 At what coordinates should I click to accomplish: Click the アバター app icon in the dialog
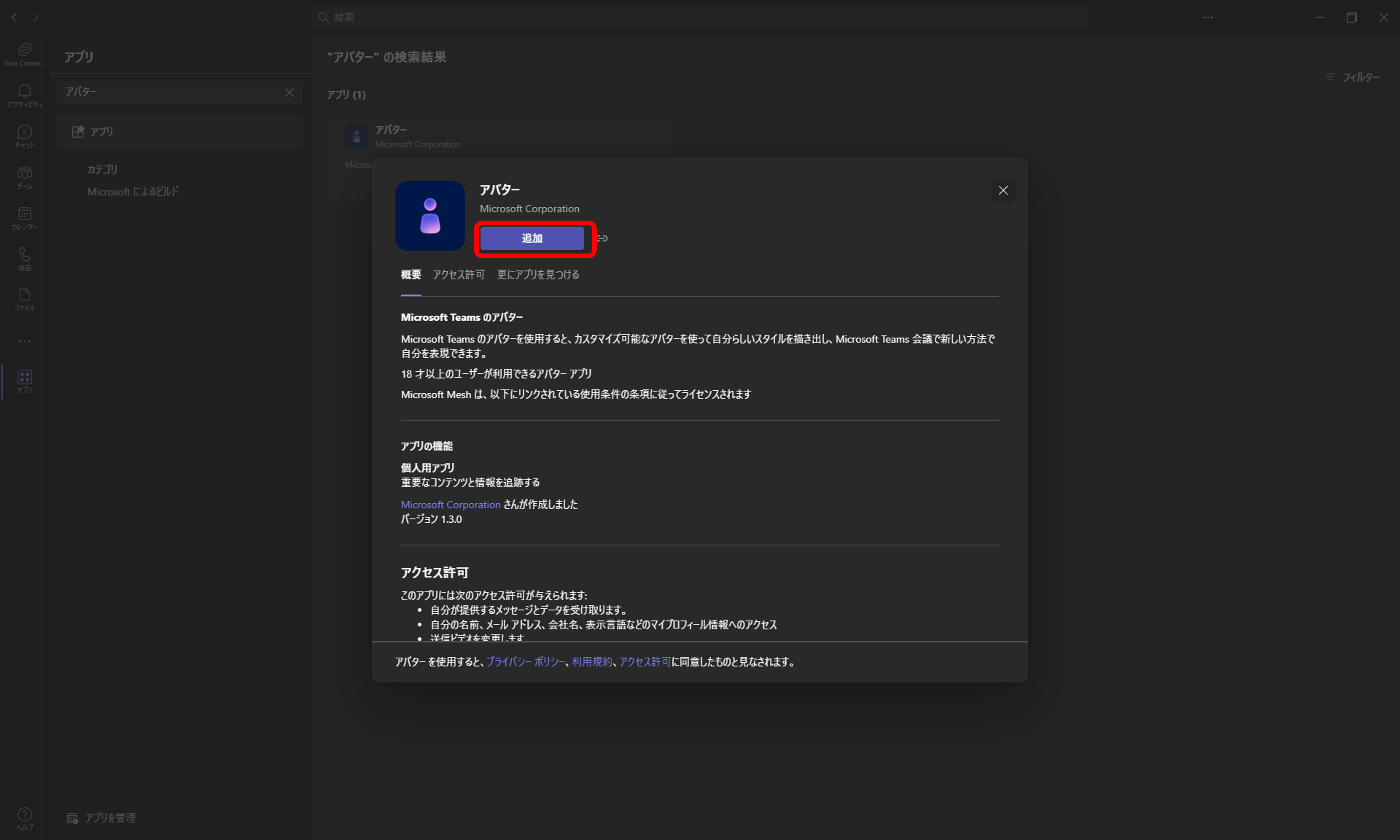pos(430,216)
